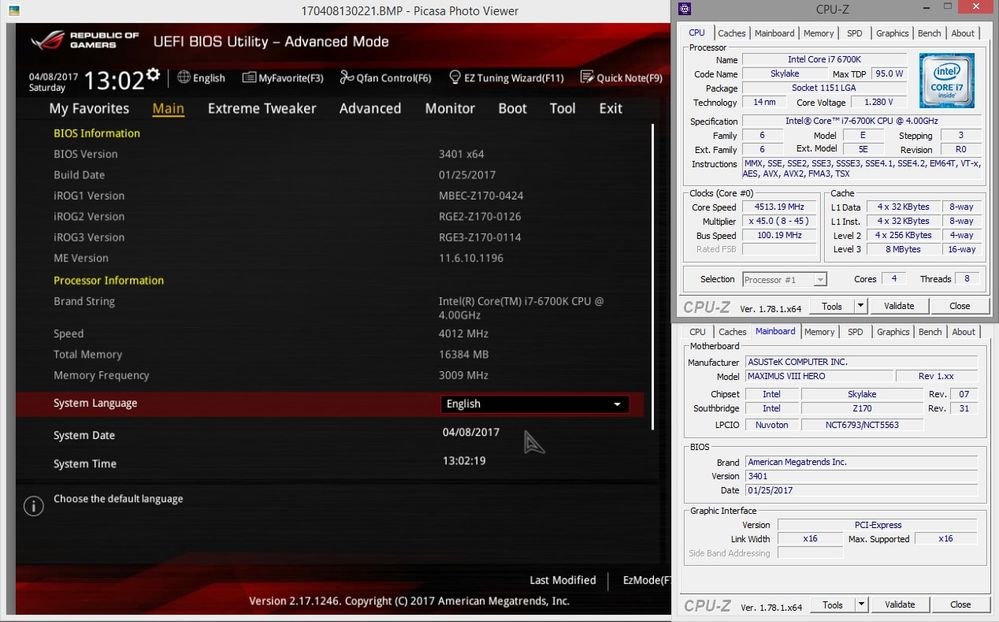Click Tools button in CPU-Z Motherboard window

coord(832,604)
